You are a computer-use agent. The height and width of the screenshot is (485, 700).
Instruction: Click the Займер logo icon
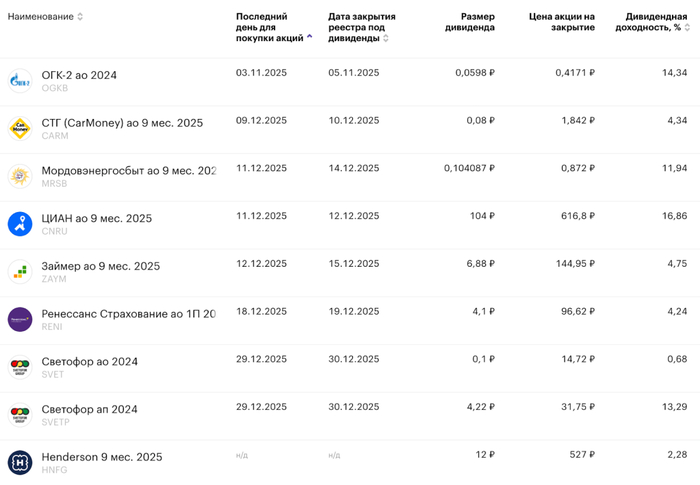pyautogui.click(x=20, y=271)
